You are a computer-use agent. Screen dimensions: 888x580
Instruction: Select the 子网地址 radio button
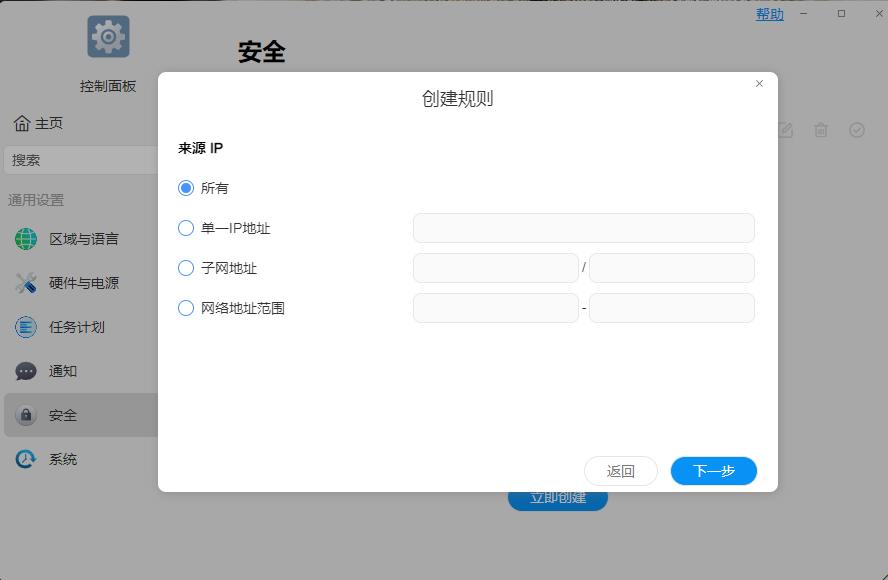pyautogui.click(x=185, y=268)
